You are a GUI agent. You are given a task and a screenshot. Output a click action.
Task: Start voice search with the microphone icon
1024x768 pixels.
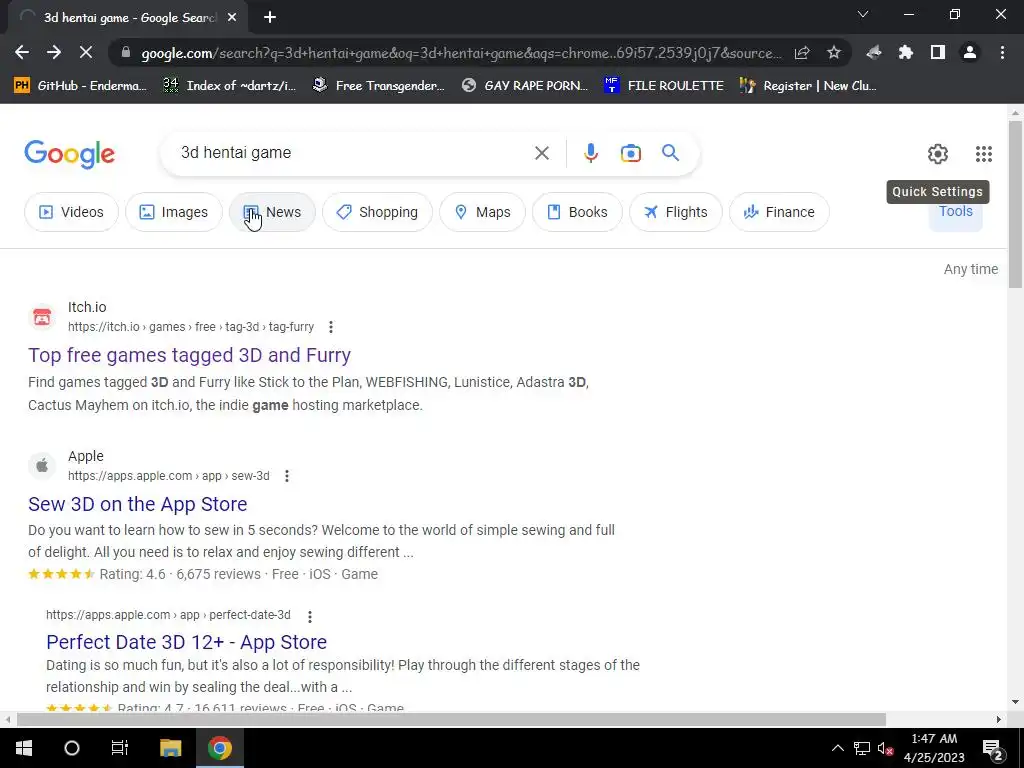pyautogui.click(x=590, y=153)
